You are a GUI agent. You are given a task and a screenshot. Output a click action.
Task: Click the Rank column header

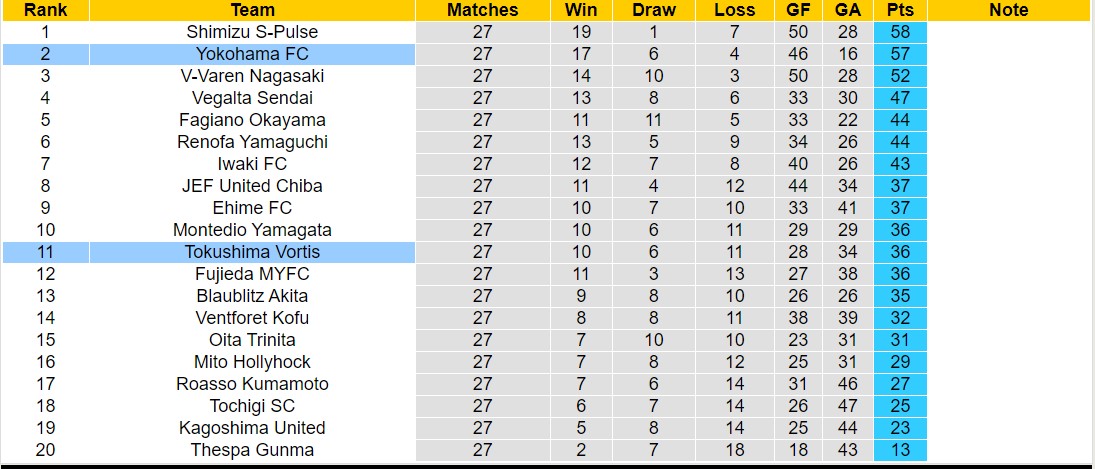(x=45, y=10)
